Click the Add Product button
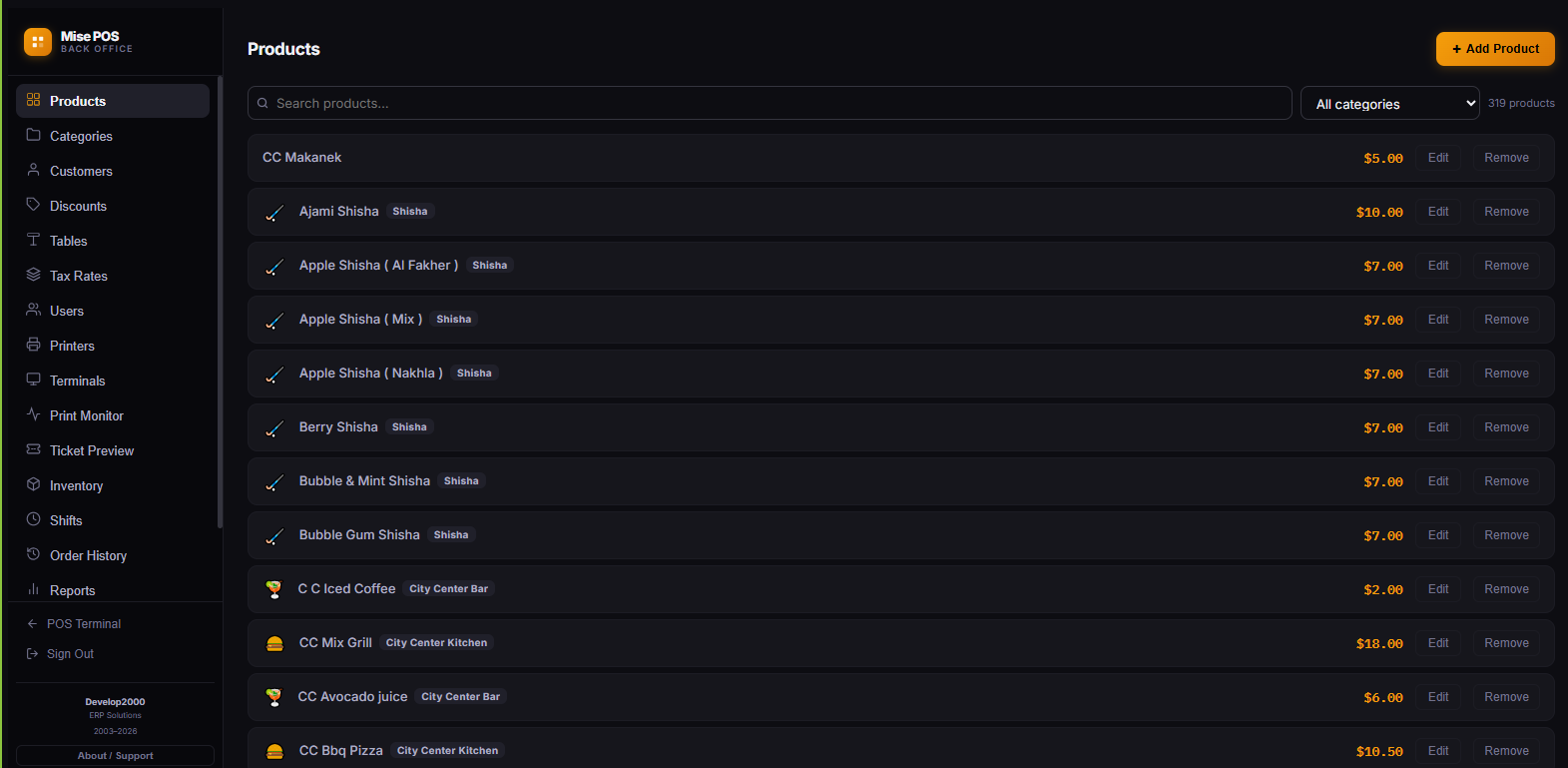 (x=1495, y=49)
